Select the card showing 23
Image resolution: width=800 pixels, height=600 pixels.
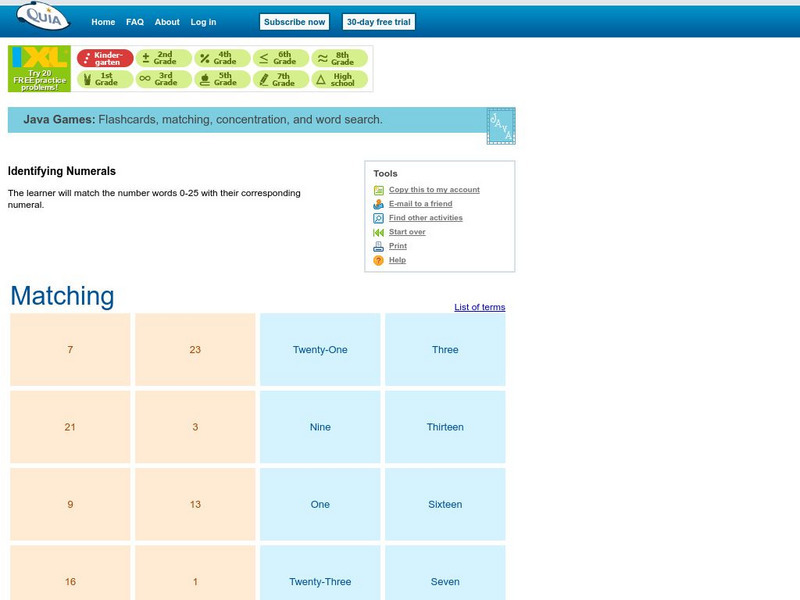tap(195, 349)
